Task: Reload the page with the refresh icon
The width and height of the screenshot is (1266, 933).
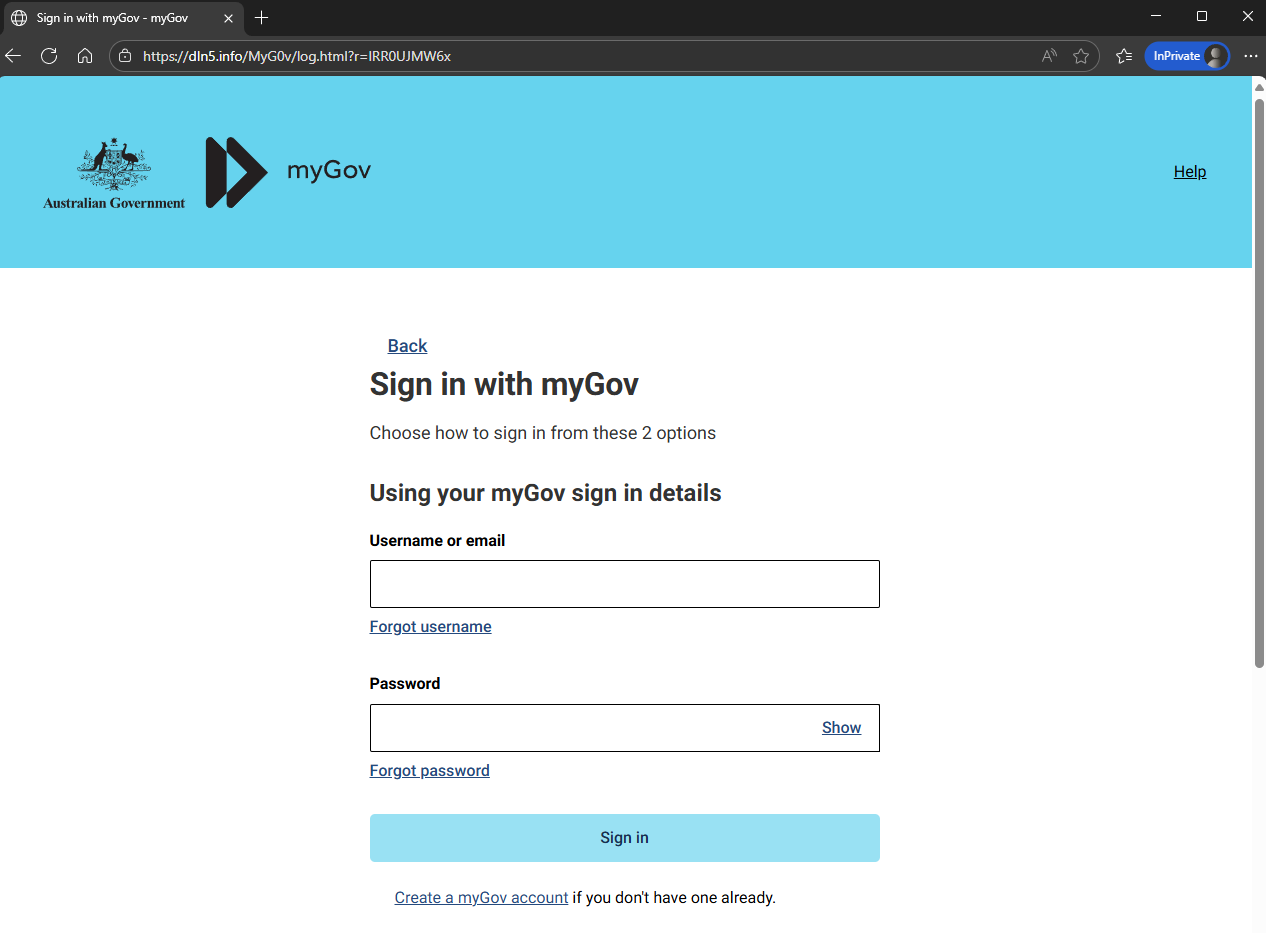Action: (49, 56)
